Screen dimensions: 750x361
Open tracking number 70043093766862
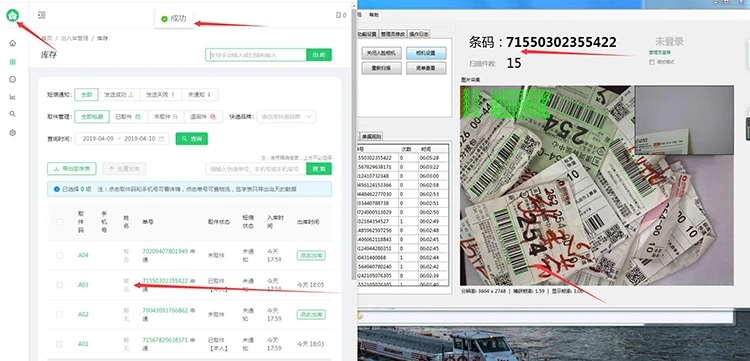tap(165, 310)
